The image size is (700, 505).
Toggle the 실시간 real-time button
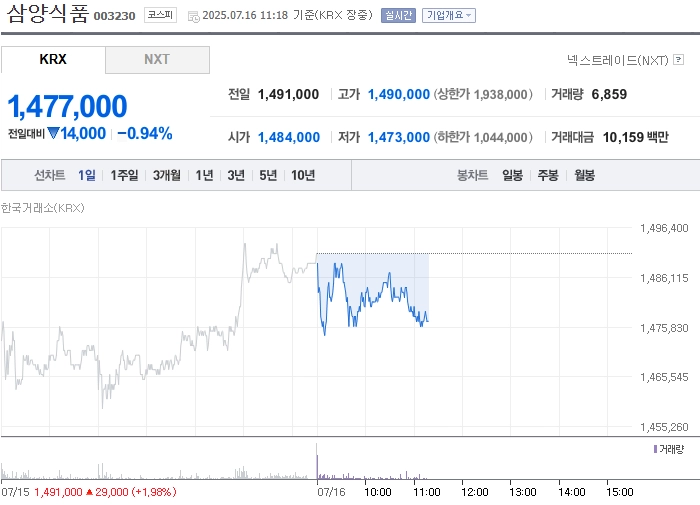click(398, 16)
